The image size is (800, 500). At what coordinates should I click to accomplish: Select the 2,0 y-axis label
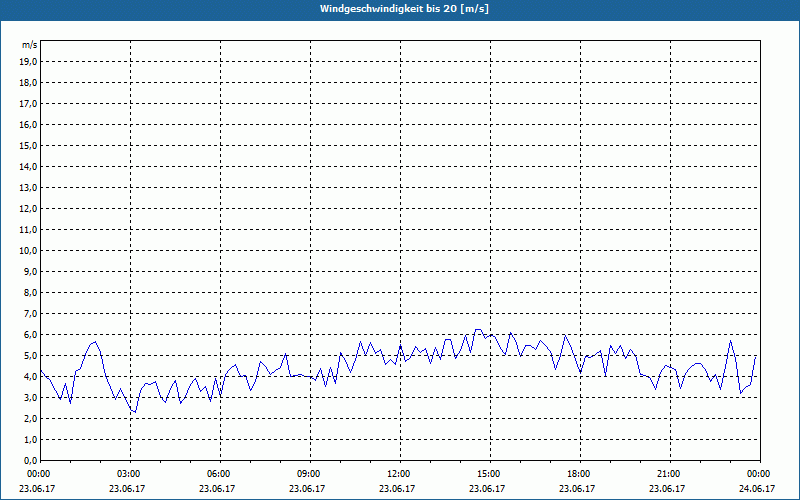click(x=30, y=418)
